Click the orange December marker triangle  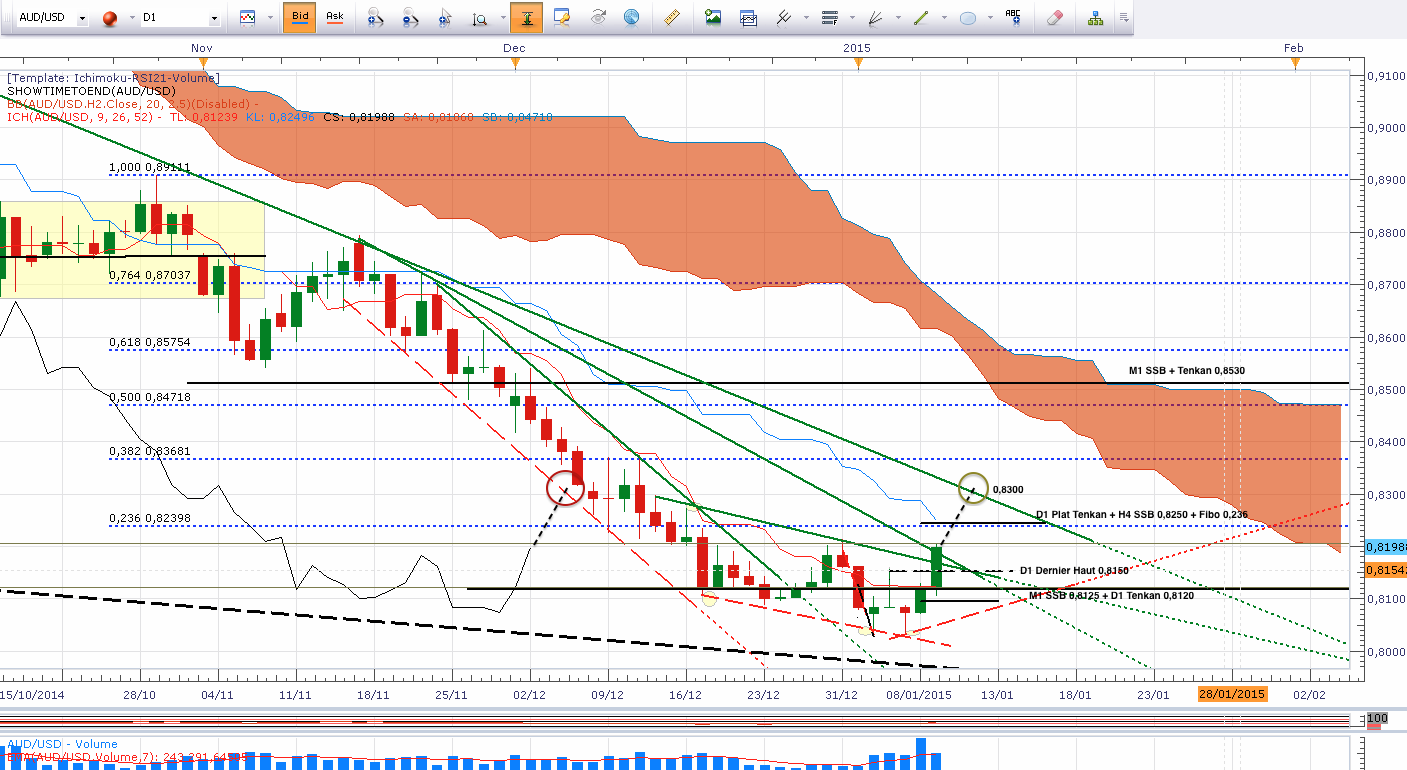pos(515,63)
